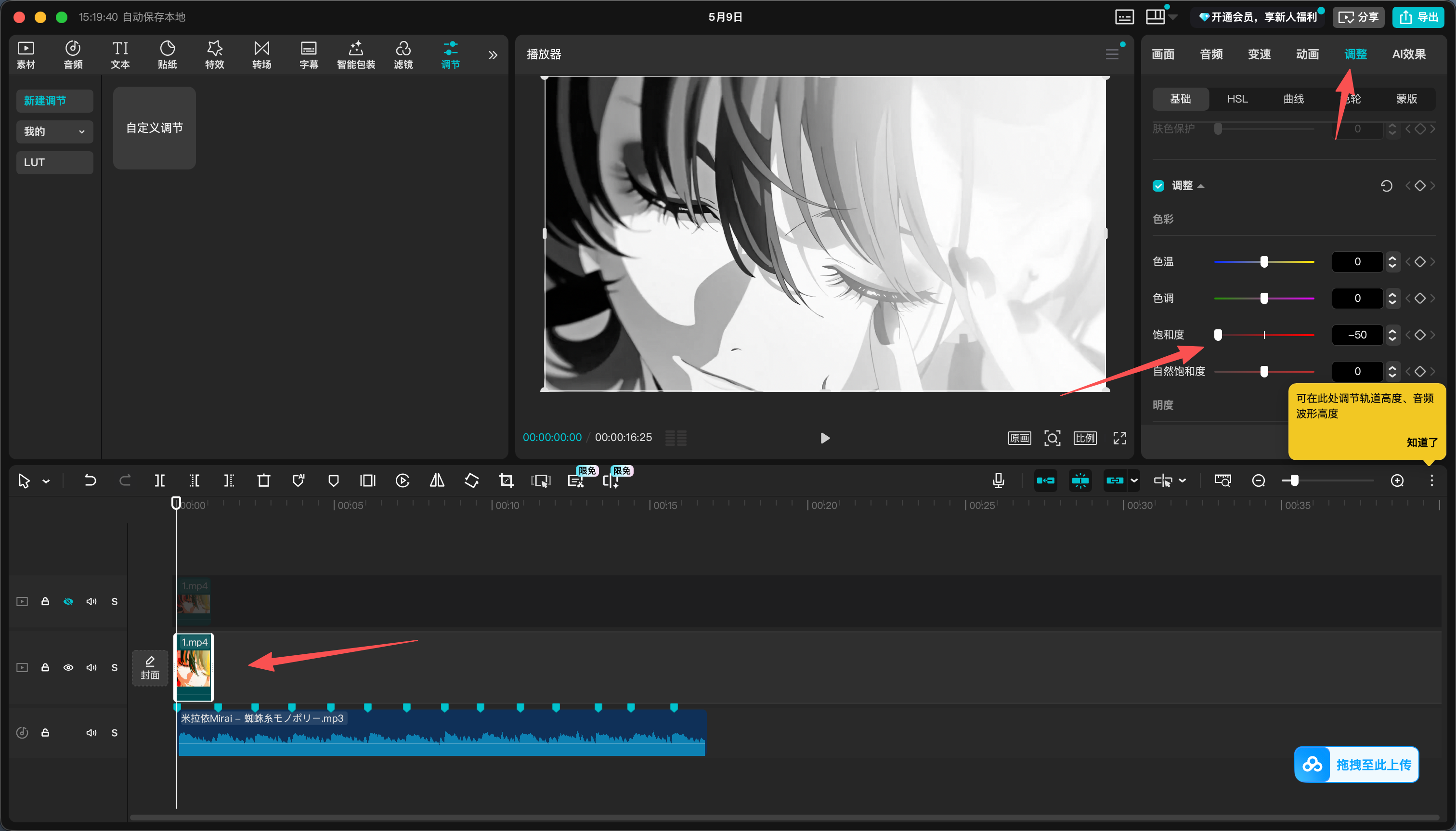
Task: Click the preview zoom focus icon
Action: pyautogui.click(x=1053, y=438)
